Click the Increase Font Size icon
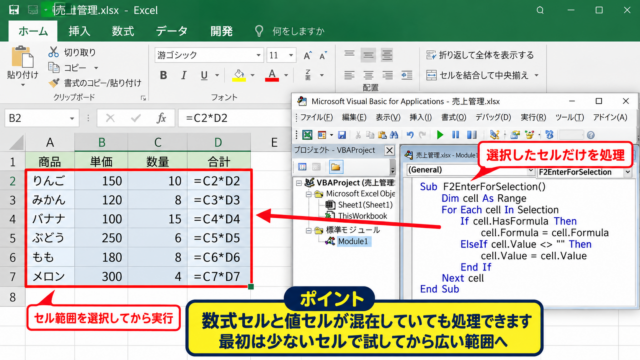This screenshot has height=360, width=640. (x=307, y=56)
